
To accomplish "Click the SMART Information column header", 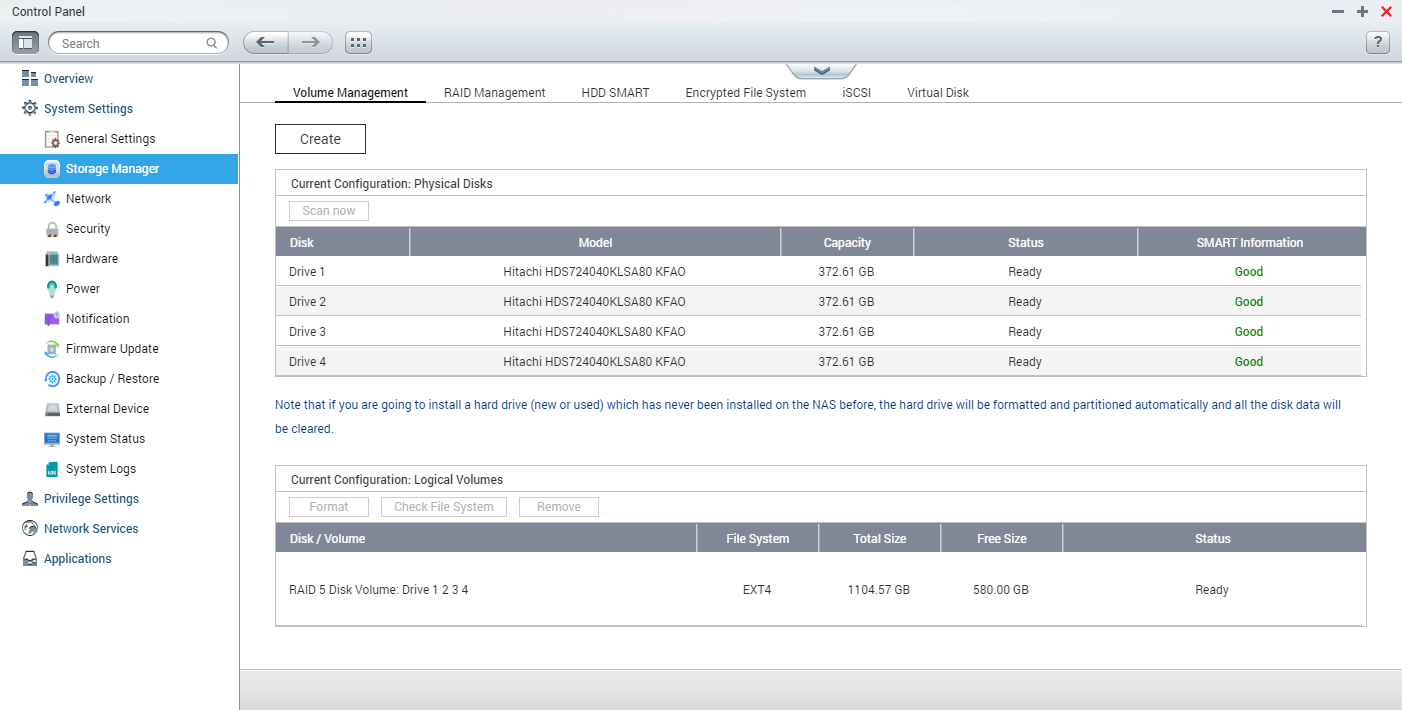I will pyautogui.click(x=1250, y=242).
